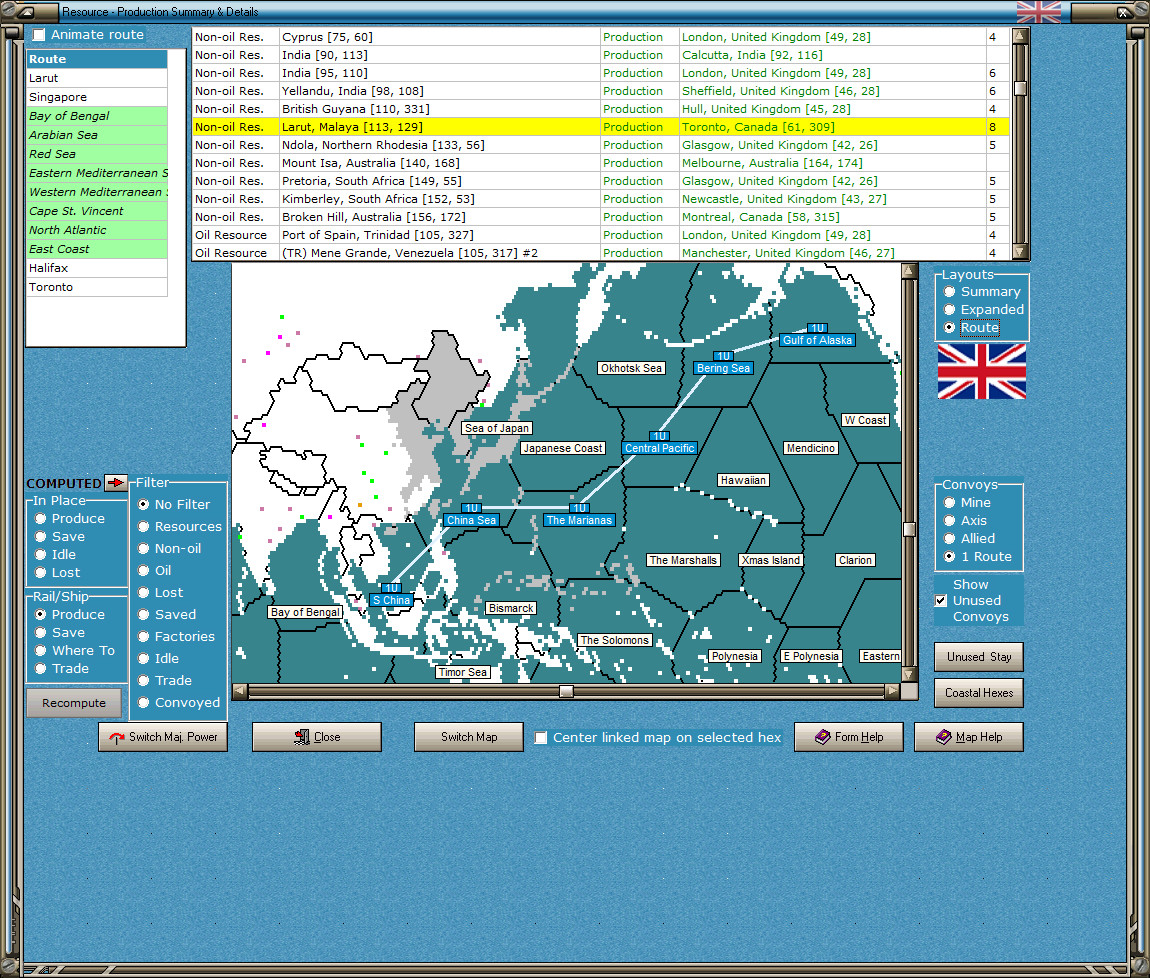The width and height of the screenshot is (1150, 978).
Task: Select Rail/Ship Trade option
Action: point(41,669)
